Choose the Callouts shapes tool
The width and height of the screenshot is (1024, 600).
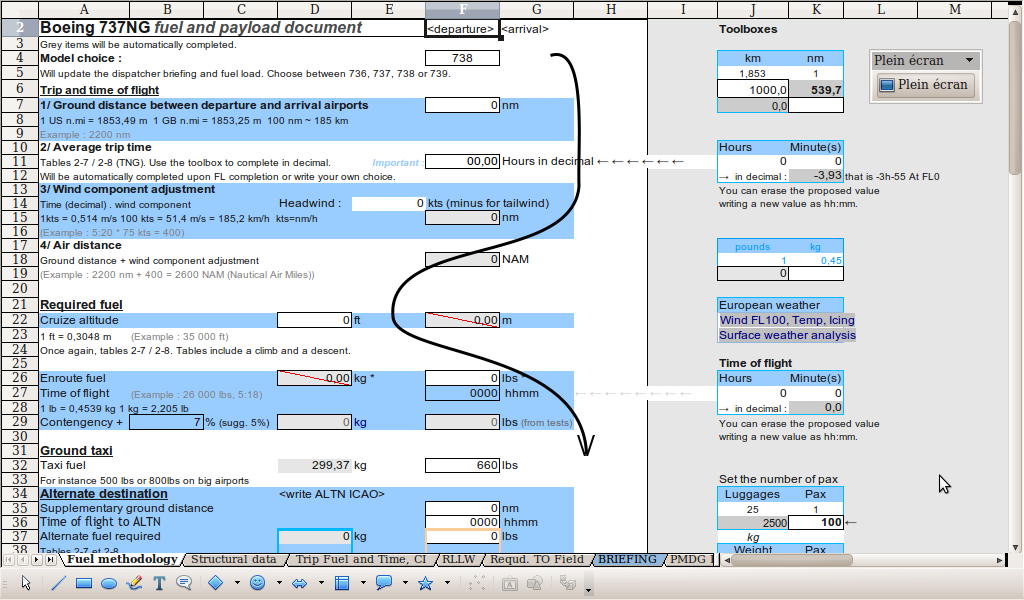click(384, 583)
